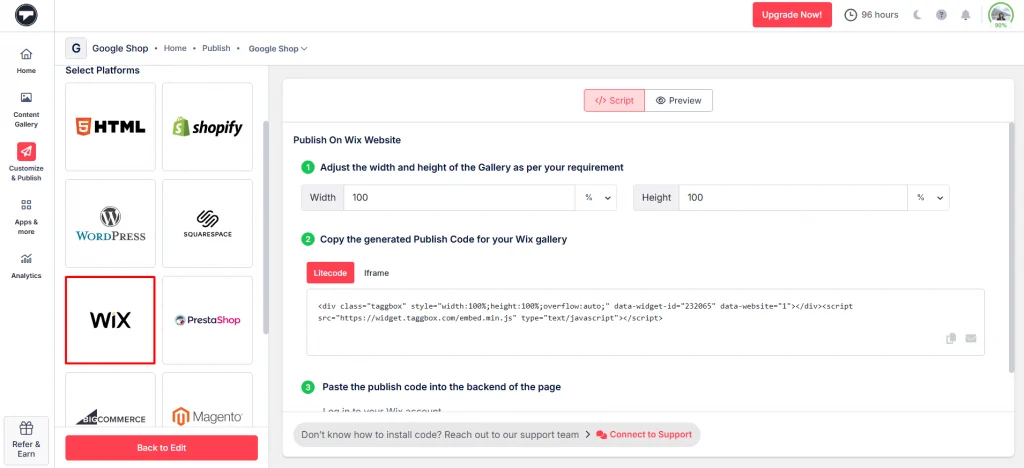Image resolution: width=1024 pixels, height=468 pixels.
Task: Click the Width input field
Action: coord(459,197)
